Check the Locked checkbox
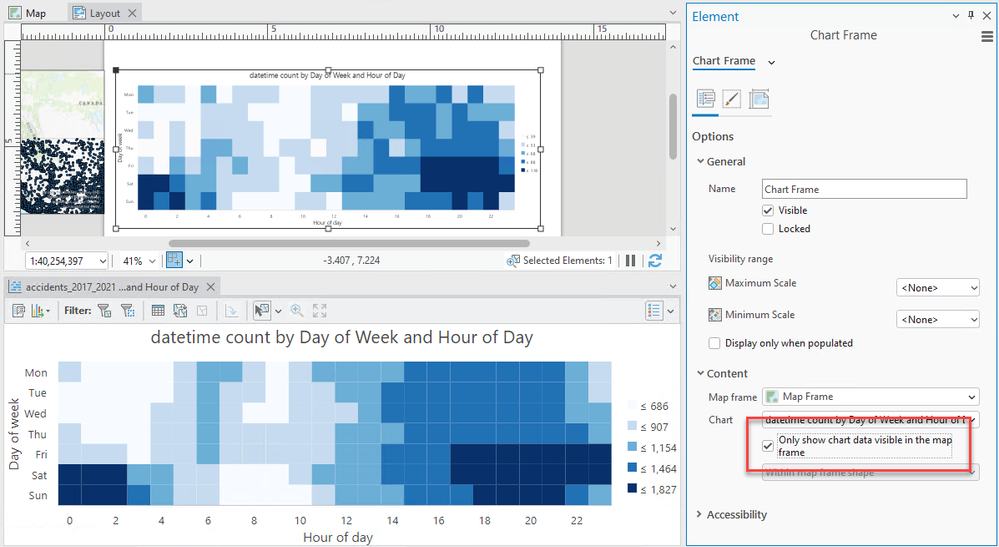The image size is (999, 547). (x=768, y=229)
